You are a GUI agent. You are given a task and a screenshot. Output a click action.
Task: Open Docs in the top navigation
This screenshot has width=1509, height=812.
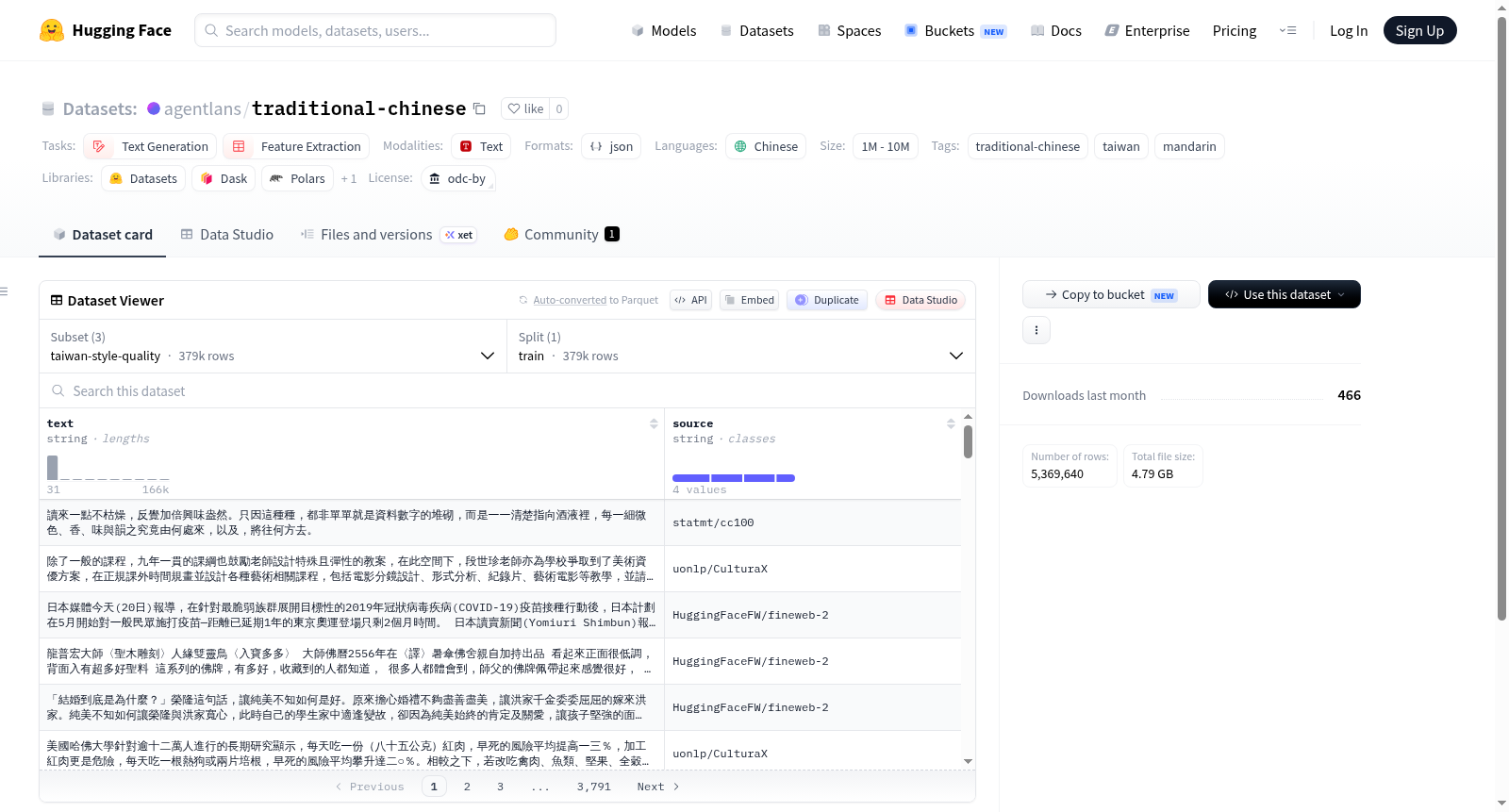click(1056, 30)
